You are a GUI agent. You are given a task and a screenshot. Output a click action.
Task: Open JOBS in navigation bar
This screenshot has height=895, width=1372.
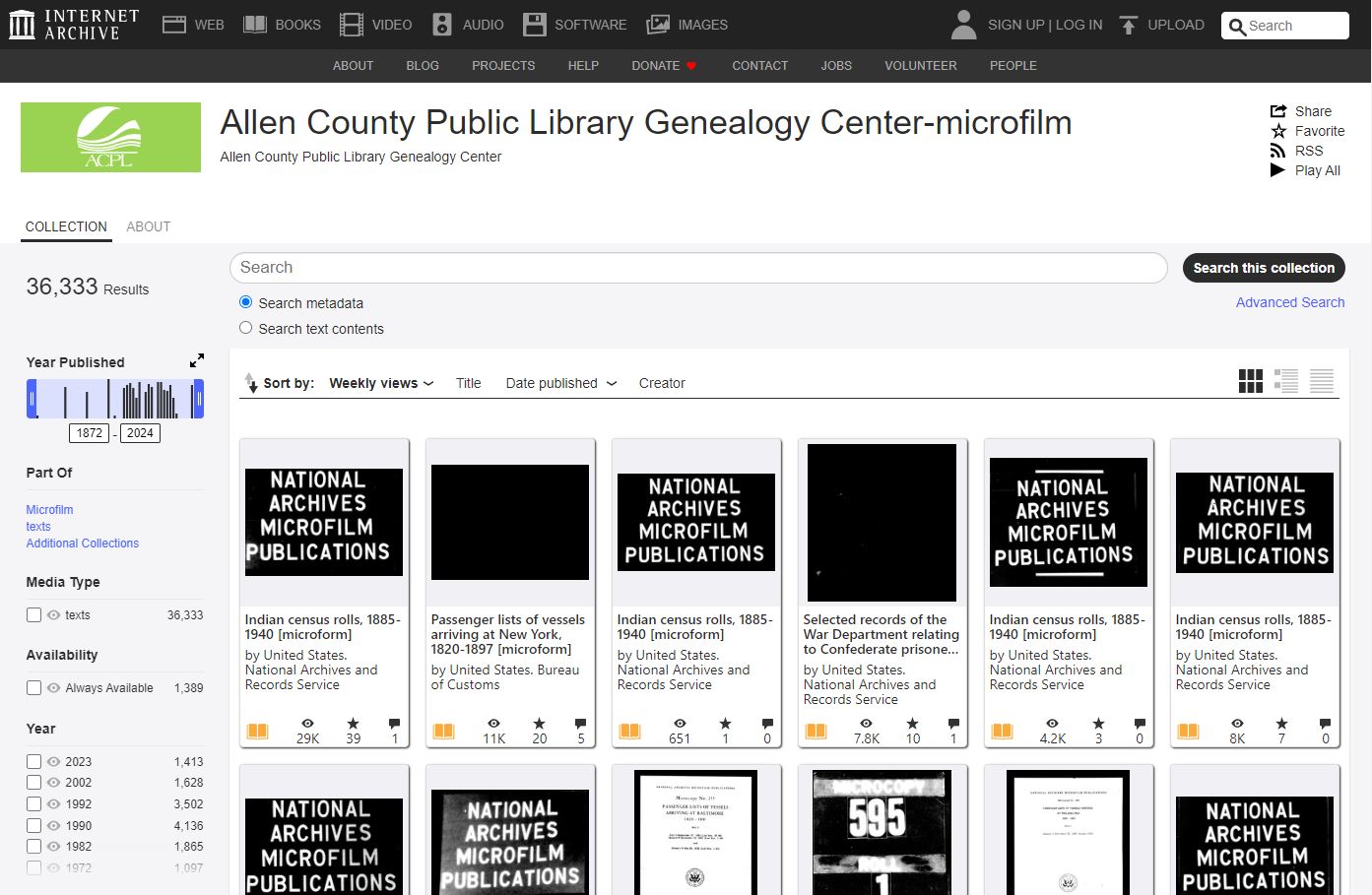tap(836, 66)
